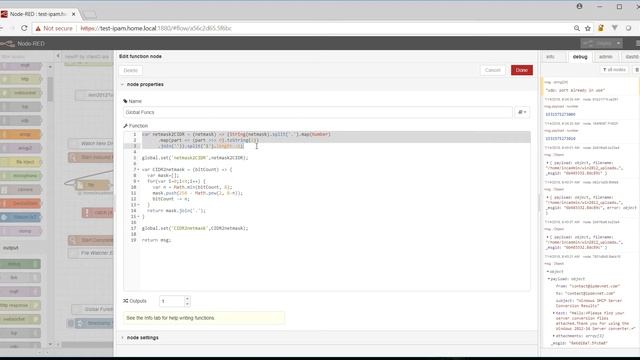This screenshot has height=360, width=640.
Task: Switch to the admin sidebar tab
Action: 606,57
